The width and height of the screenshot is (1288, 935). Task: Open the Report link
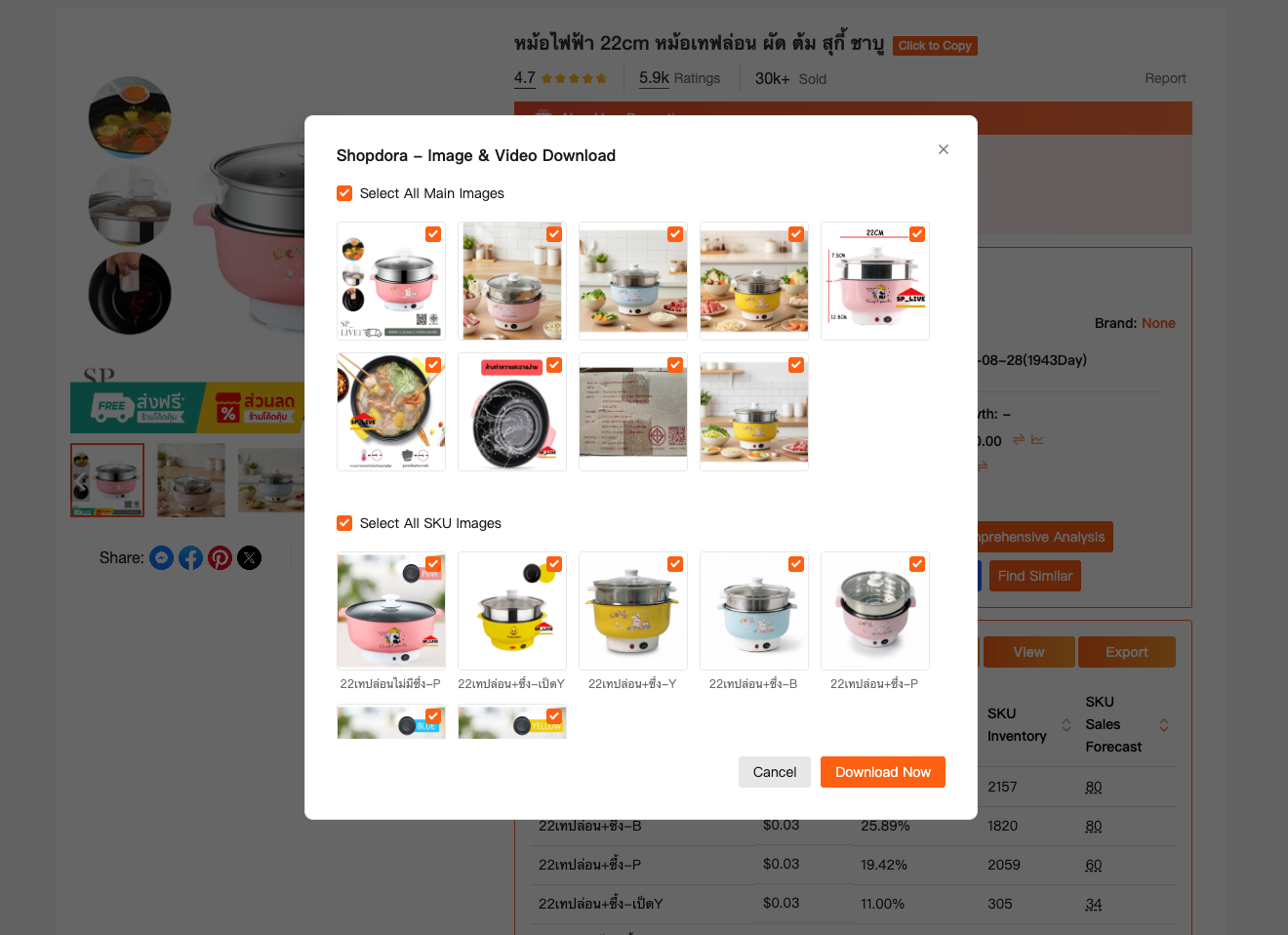1165,78
